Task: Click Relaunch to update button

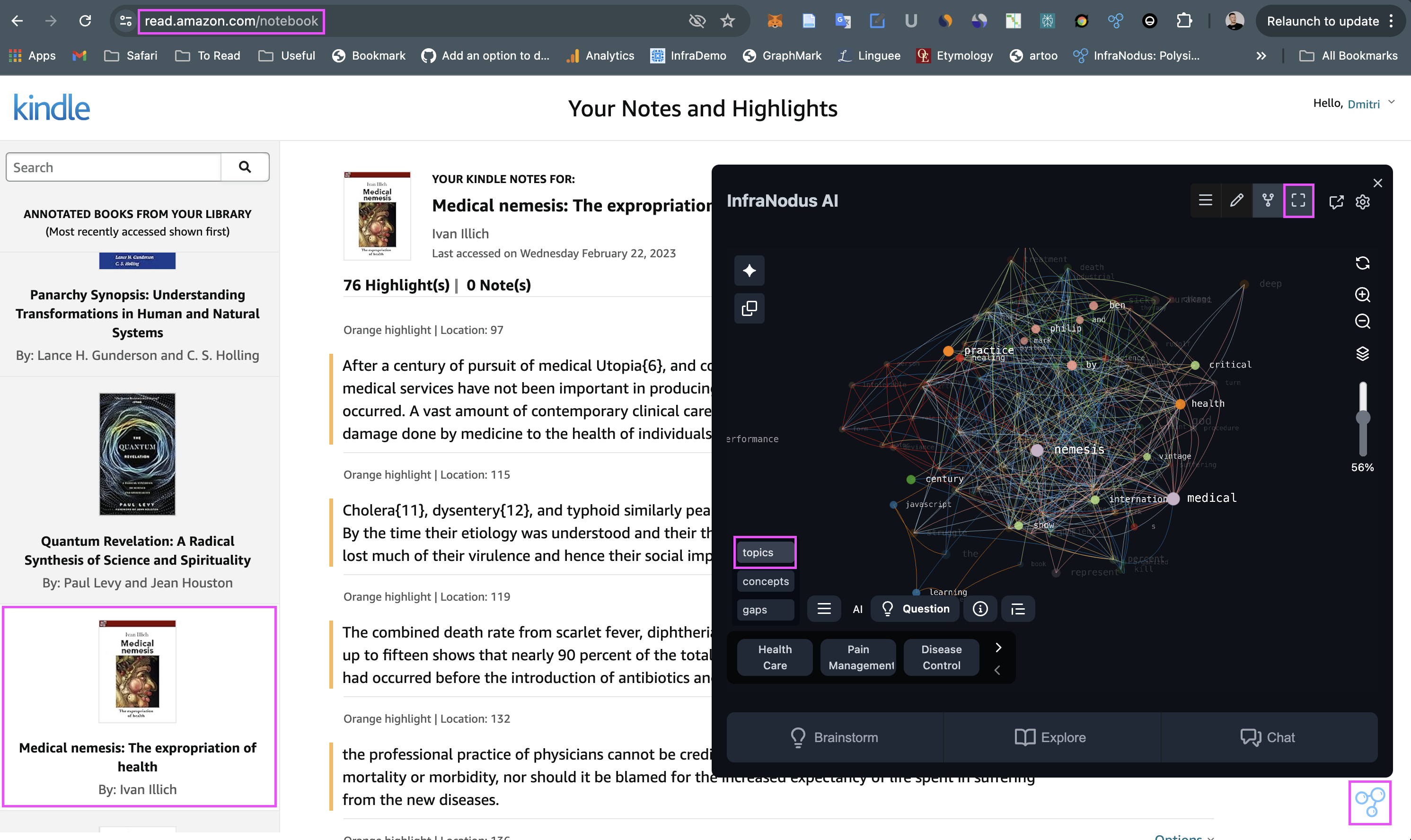Action: 1330,21
